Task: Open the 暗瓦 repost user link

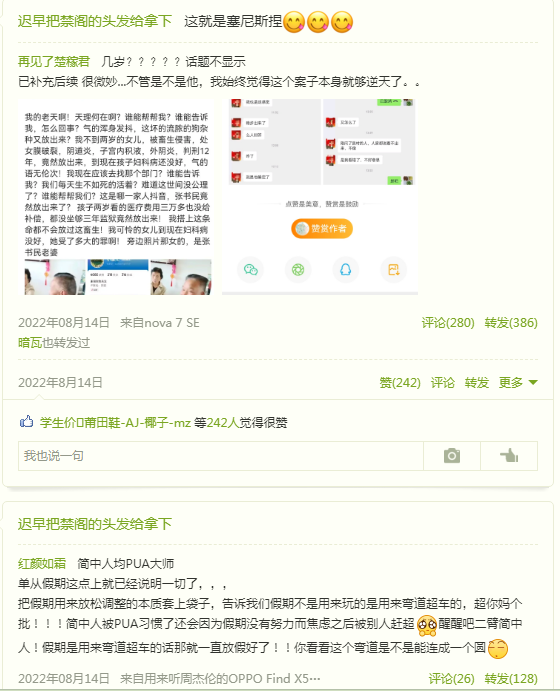Action: point(30,342)
